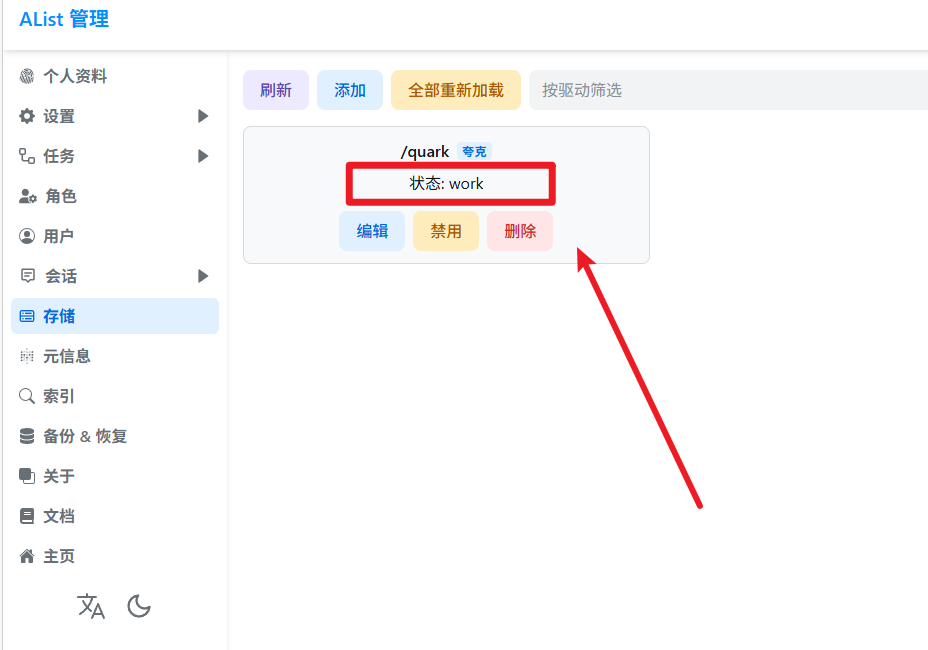Click the 元信息 metadata icon
Screen dimensions: 928x650
click(27, 356)
